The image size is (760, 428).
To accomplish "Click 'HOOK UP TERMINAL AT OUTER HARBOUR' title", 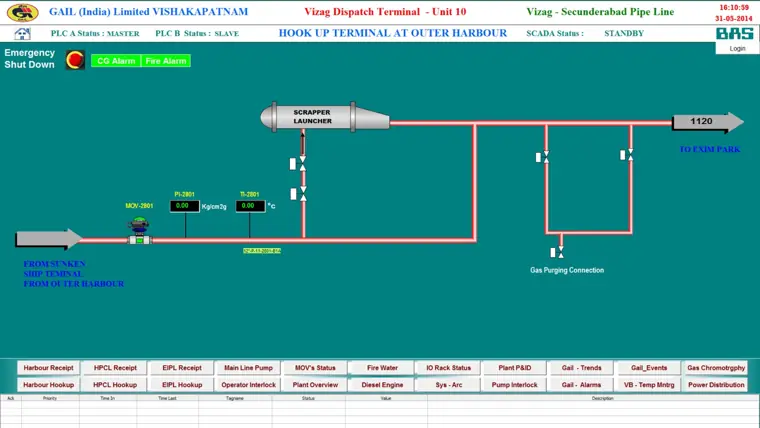I will click(x=393, y=33).
